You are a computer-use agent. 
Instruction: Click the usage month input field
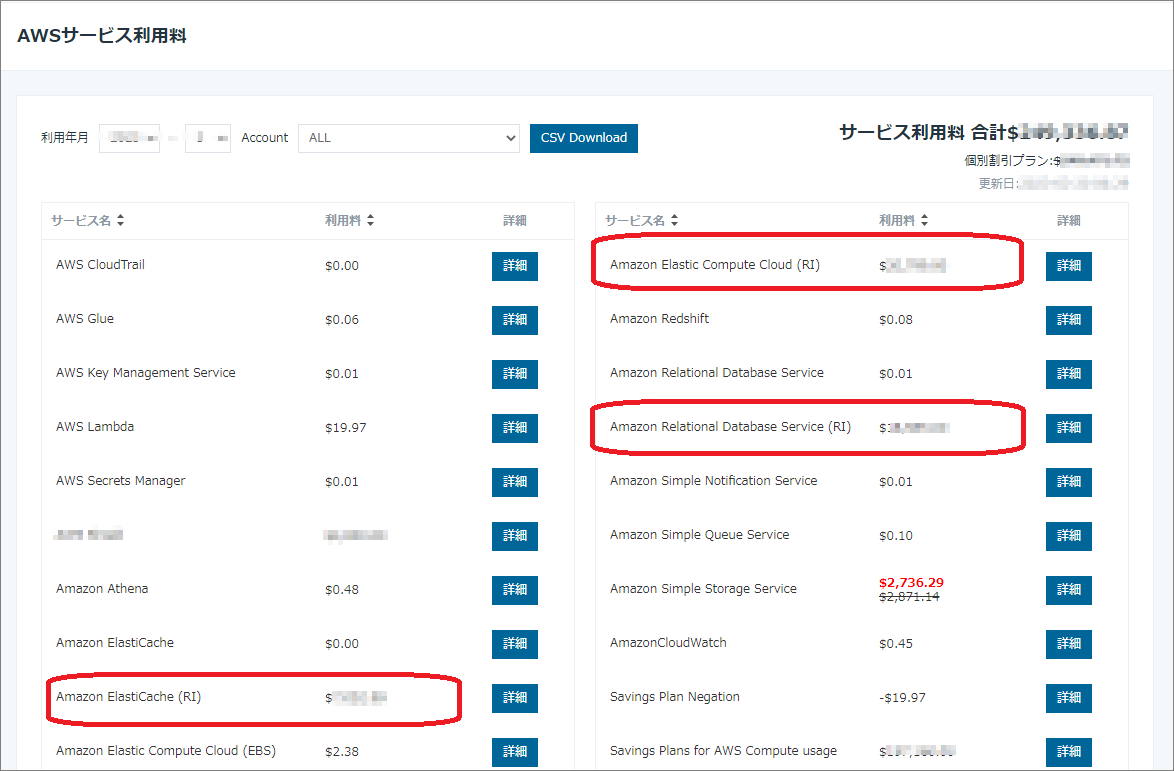[x=207, y=138]
